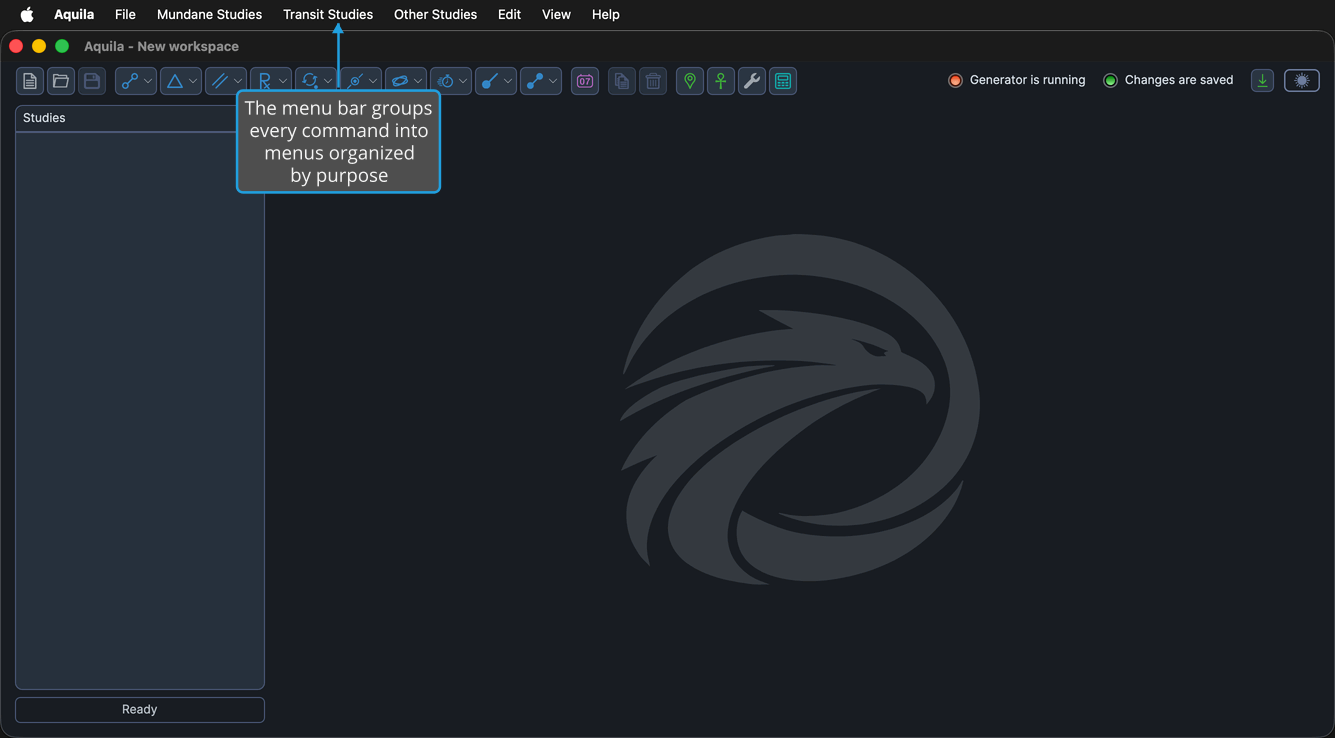Screen dimensions: 1335x738
Task: Open the target-with-line study dropdown
Action: click(x=361, y=81)
